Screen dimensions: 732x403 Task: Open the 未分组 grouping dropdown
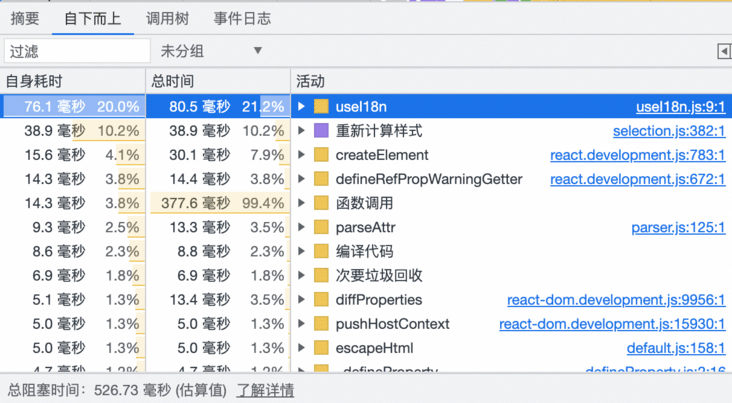[x=211, y=51]
